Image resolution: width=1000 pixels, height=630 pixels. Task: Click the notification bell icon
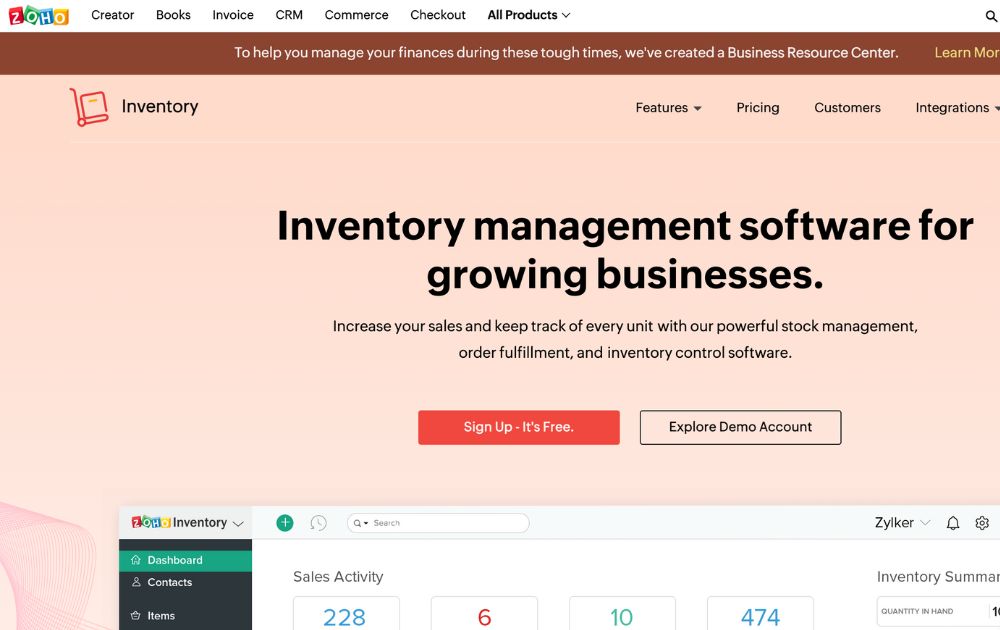tap(953, 523)
